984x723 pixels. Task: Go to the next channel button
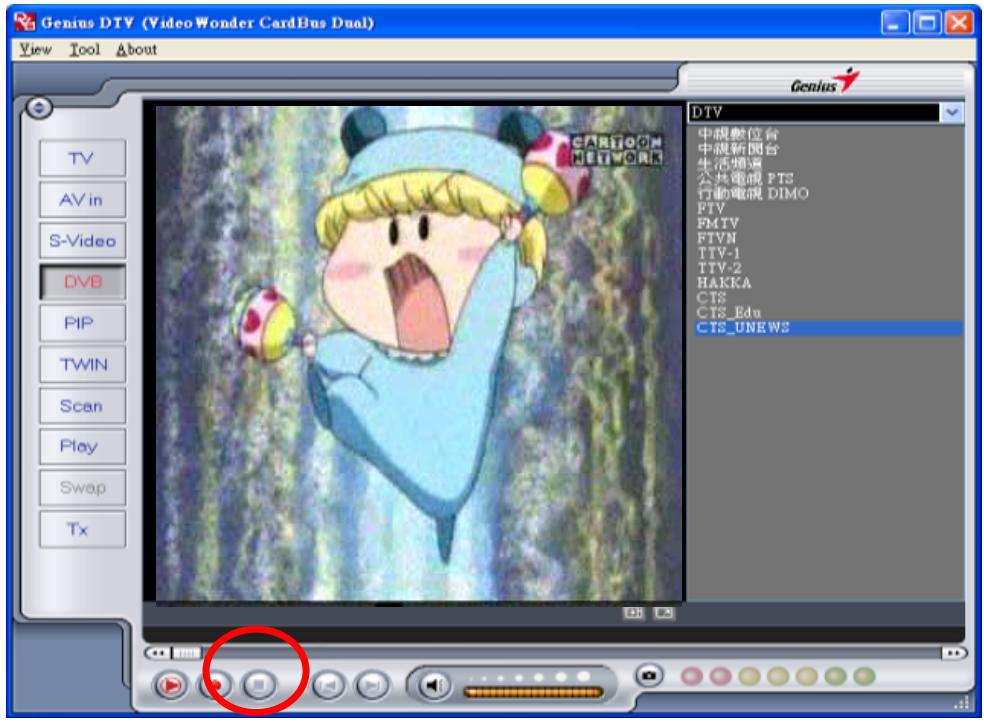pos(372,685)
